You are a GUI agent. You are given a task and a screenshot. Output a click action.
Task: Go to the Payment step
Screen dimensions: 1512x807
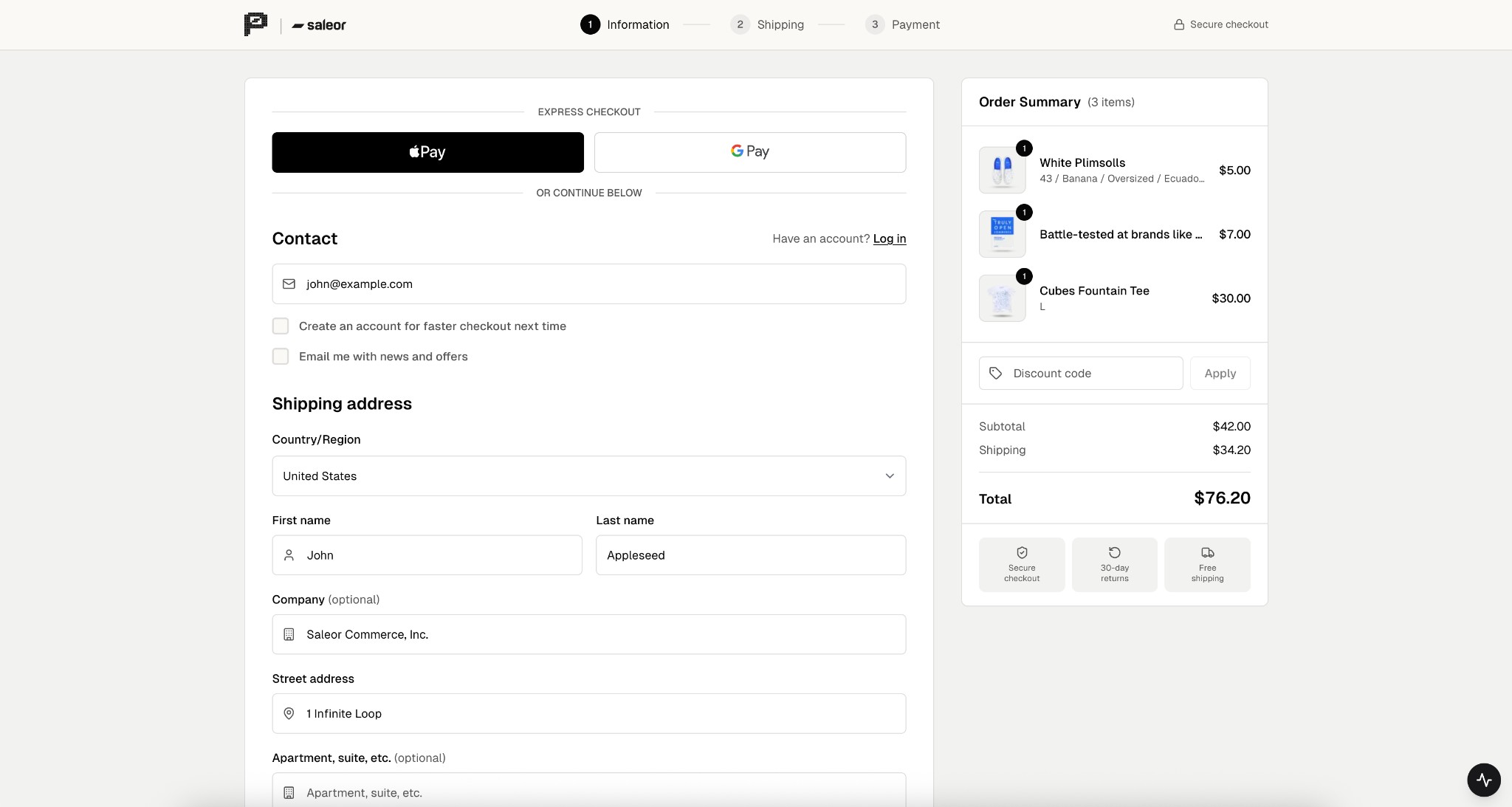902,24
